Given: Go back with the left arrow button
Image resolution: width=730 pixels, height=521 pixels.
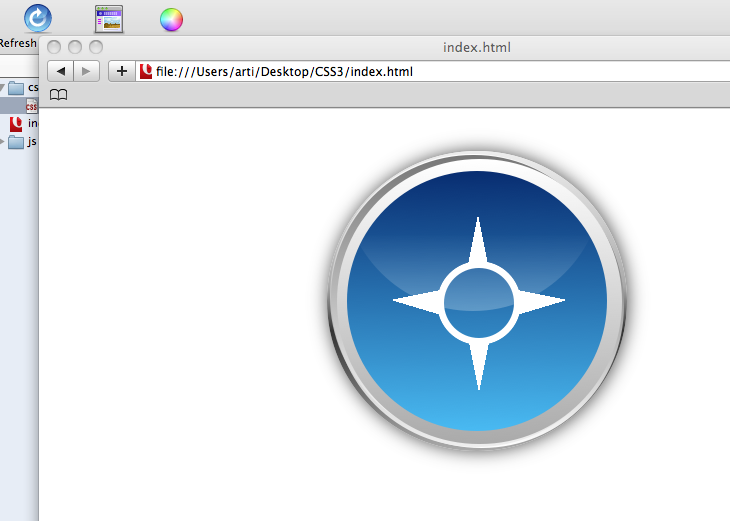Looking at the screenshot, I should 61,71.
